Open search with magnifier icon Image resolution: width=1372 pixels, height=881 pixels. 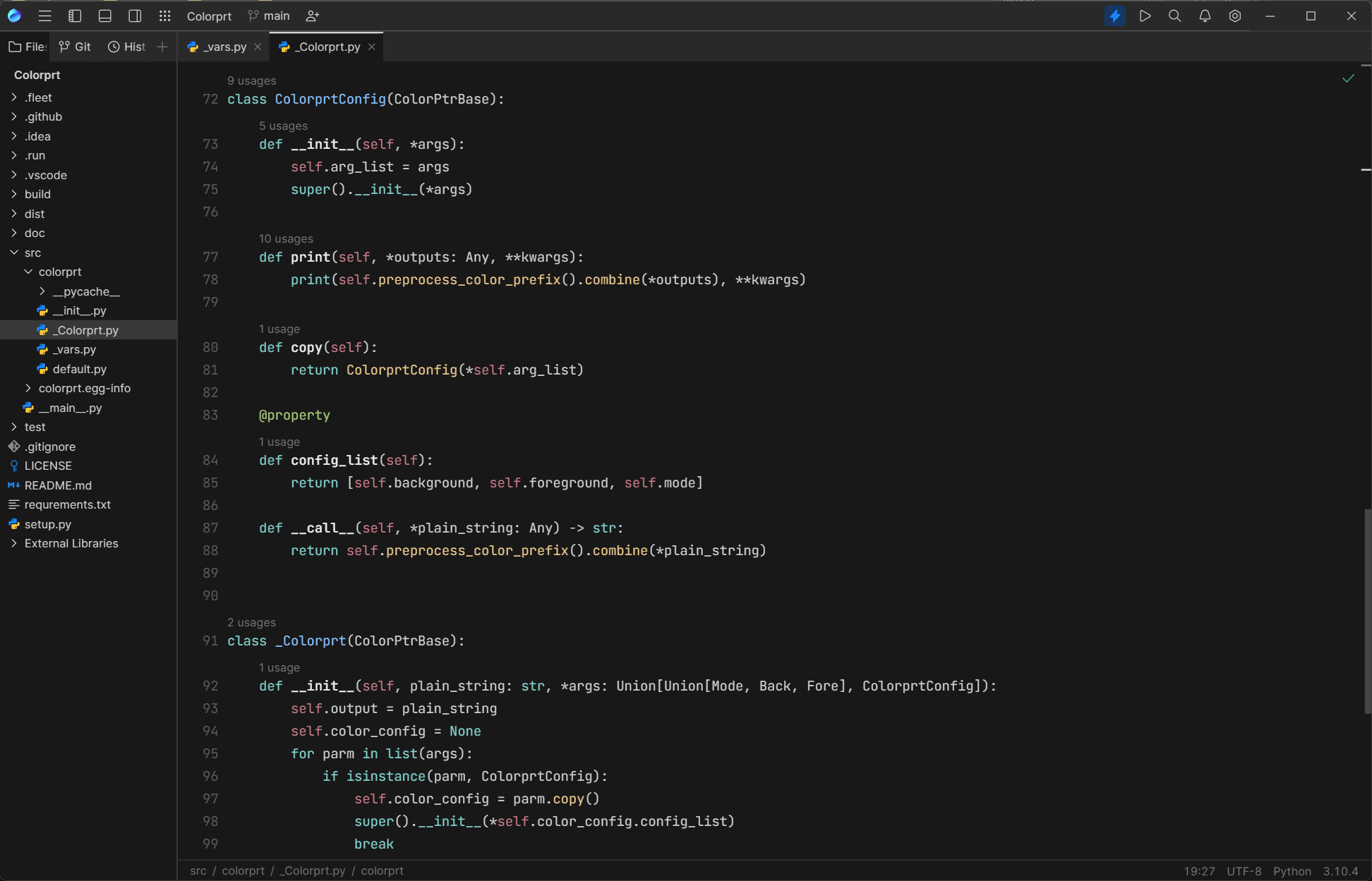point(1174,16)
